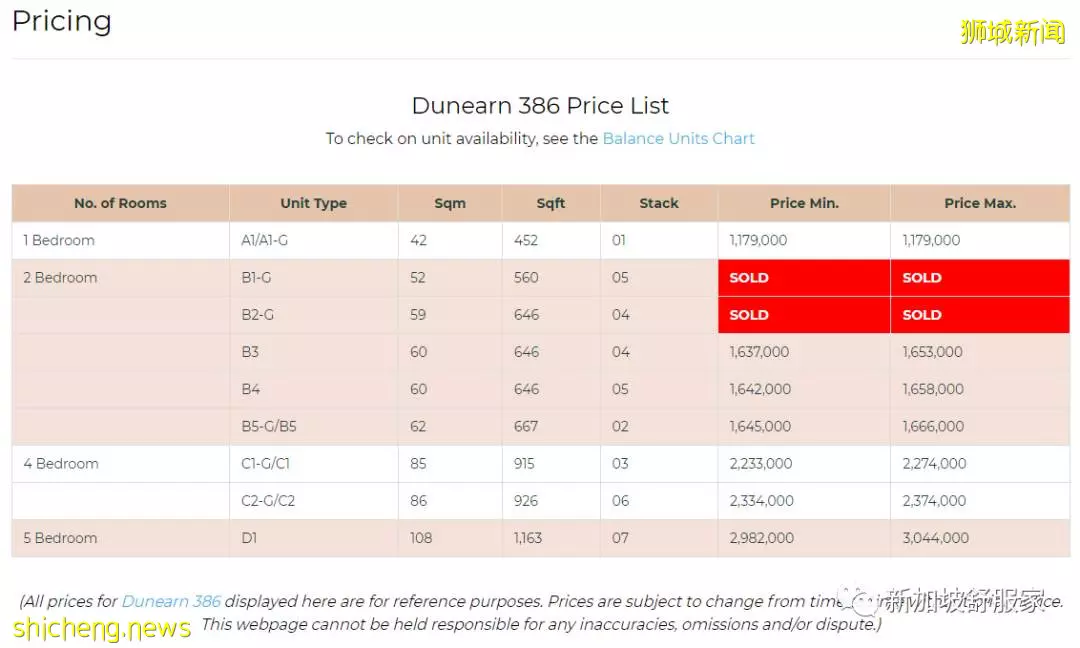Select unit type B2-G

click(258, 315)
